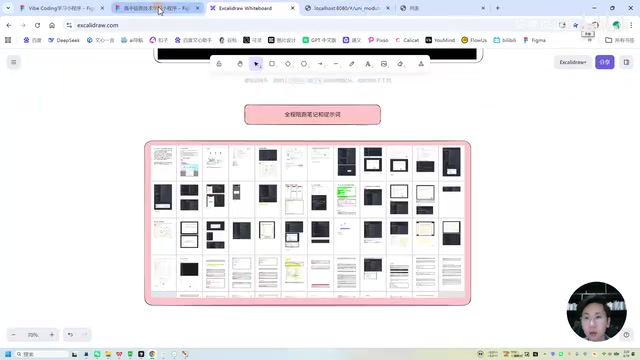The height and width of the screenshot is (360, 640).
Task: Open the YouMind bookmark
Action: (x=440, y=40)
